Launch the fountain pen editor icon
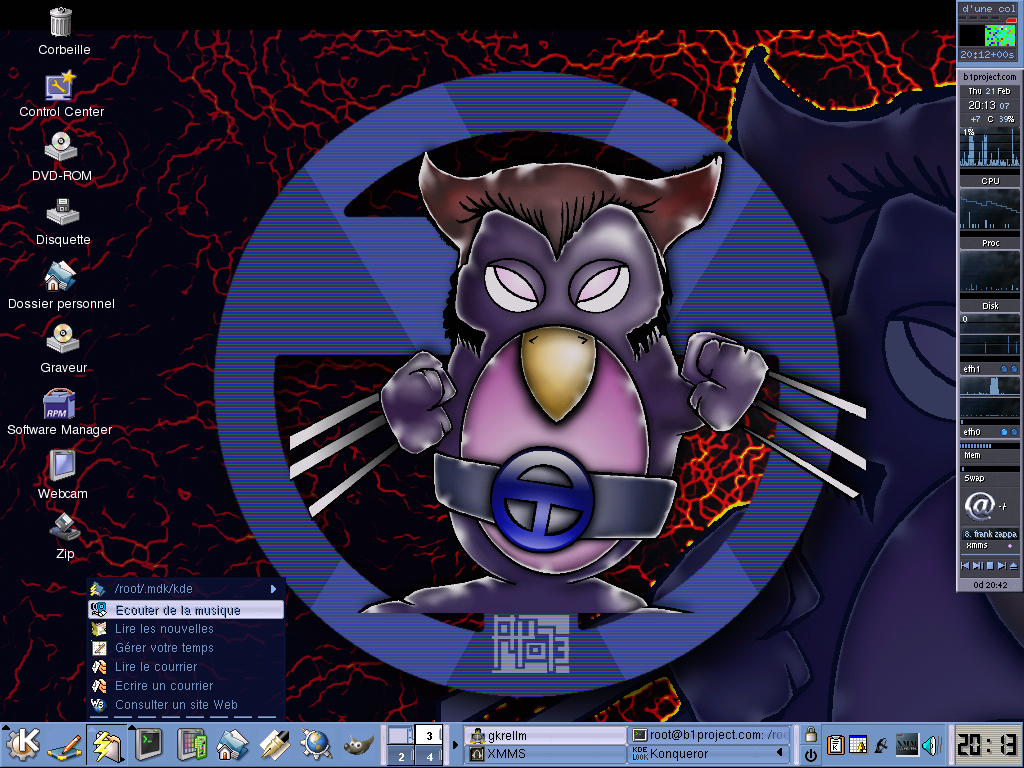Viewport: 1024px width, 768px height. 274,745
